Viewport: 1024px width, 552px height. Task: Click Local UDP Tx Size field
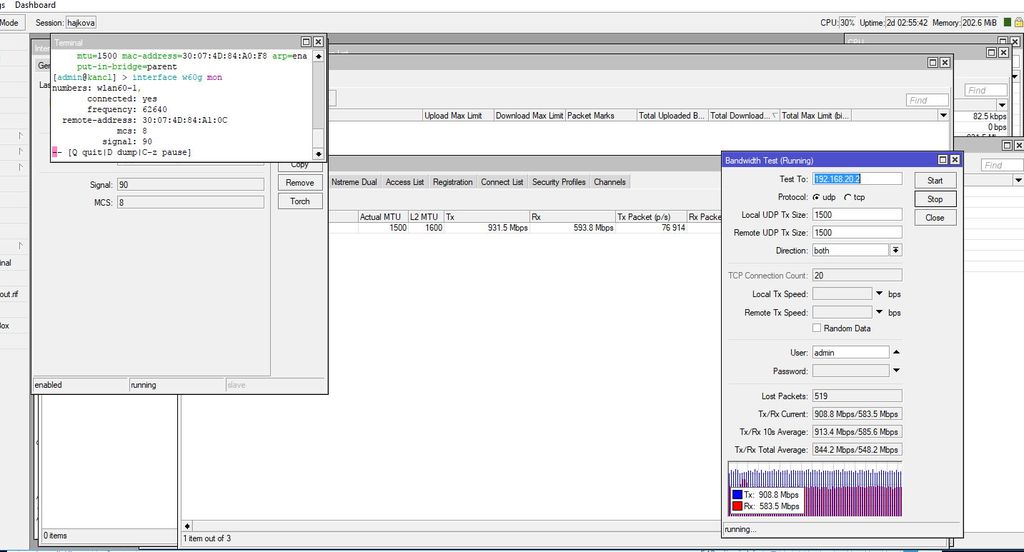point(857,215)
